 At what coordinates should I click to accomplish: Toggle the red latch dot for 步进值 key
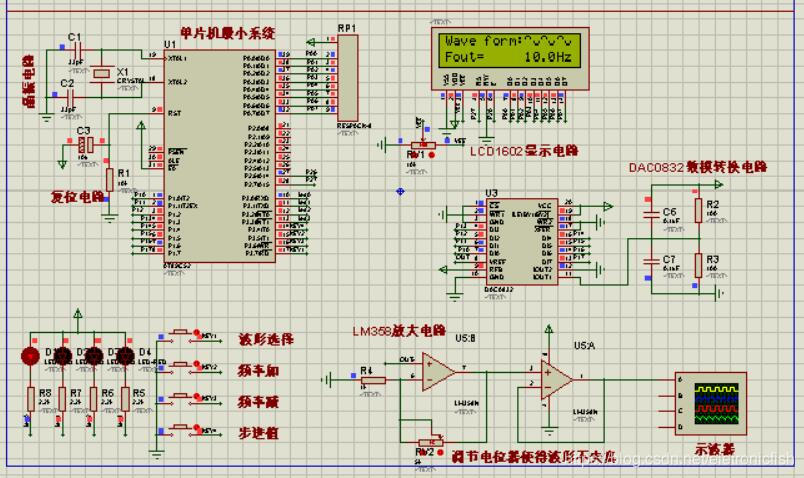(196, 428)
